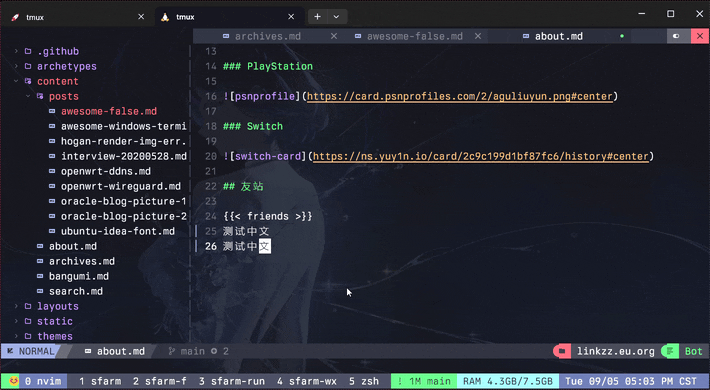Toggle the theme switch in bufferline
The height and width of the screenshot is (390, 710).
676,36
